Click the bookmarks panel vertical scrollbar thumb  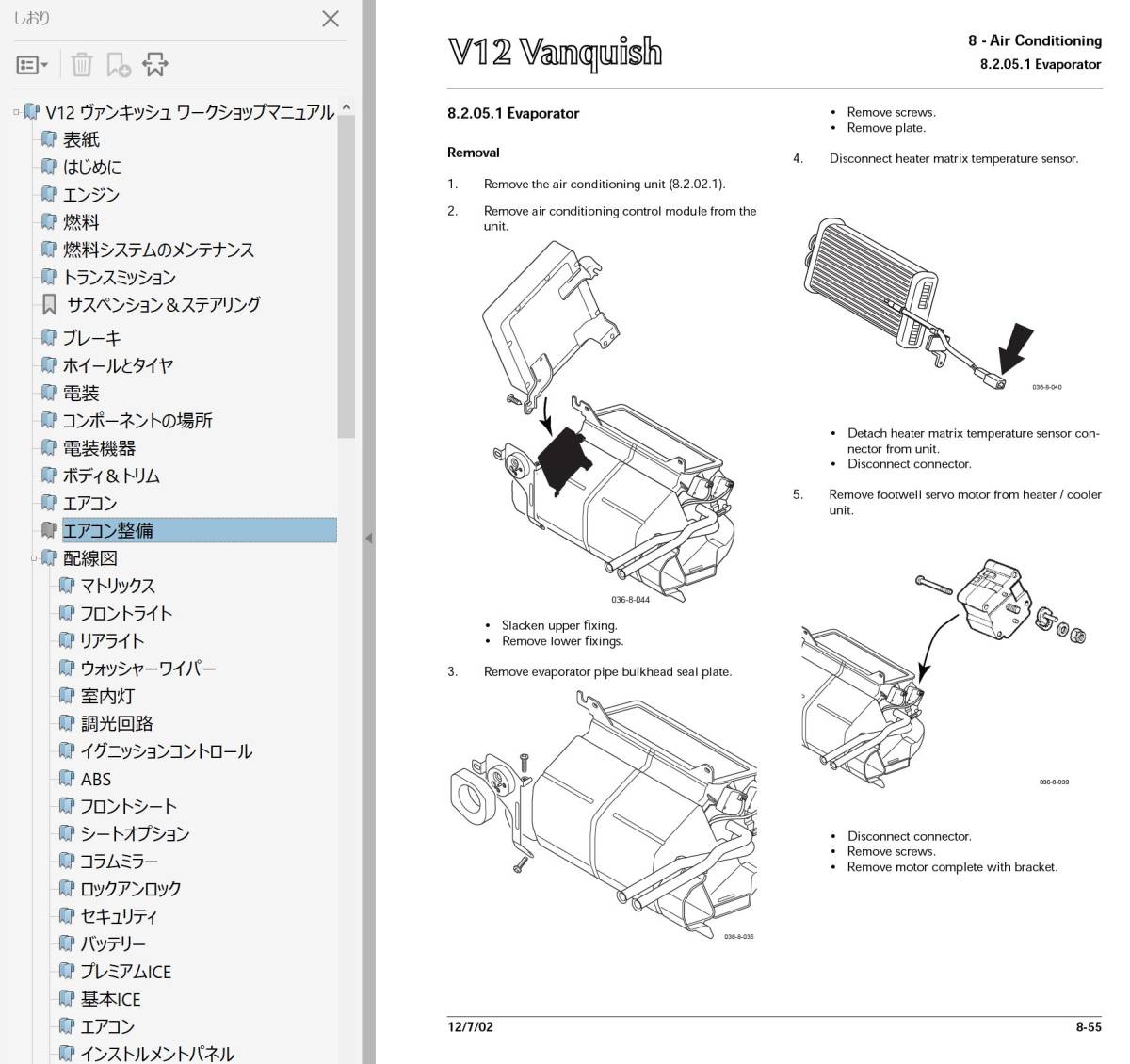click(x=347, y=277)
